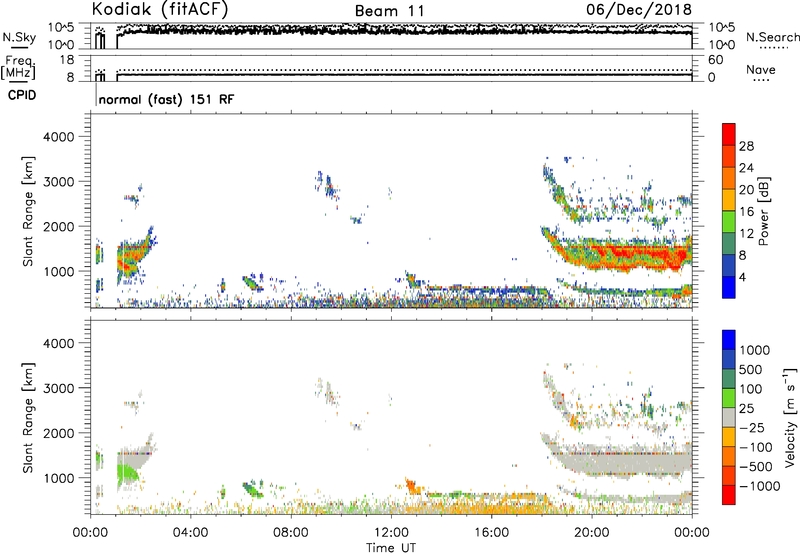Pick the bright blue bottom Power colorbar segment
This screenshot has height=554, width=800.
729,288
